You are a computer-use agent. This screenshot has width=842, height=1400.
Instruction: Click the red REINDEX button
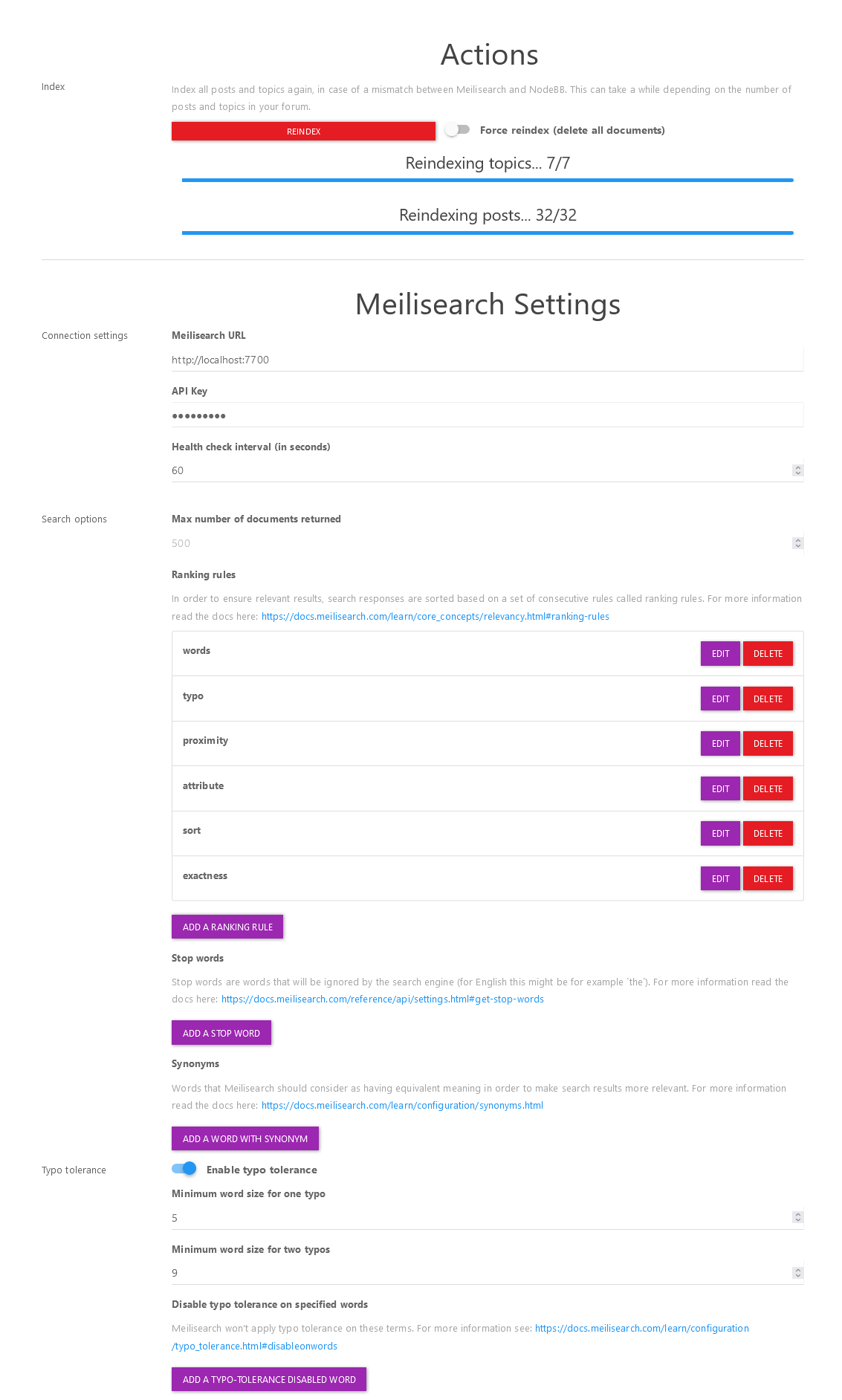[x=303, y=131]
